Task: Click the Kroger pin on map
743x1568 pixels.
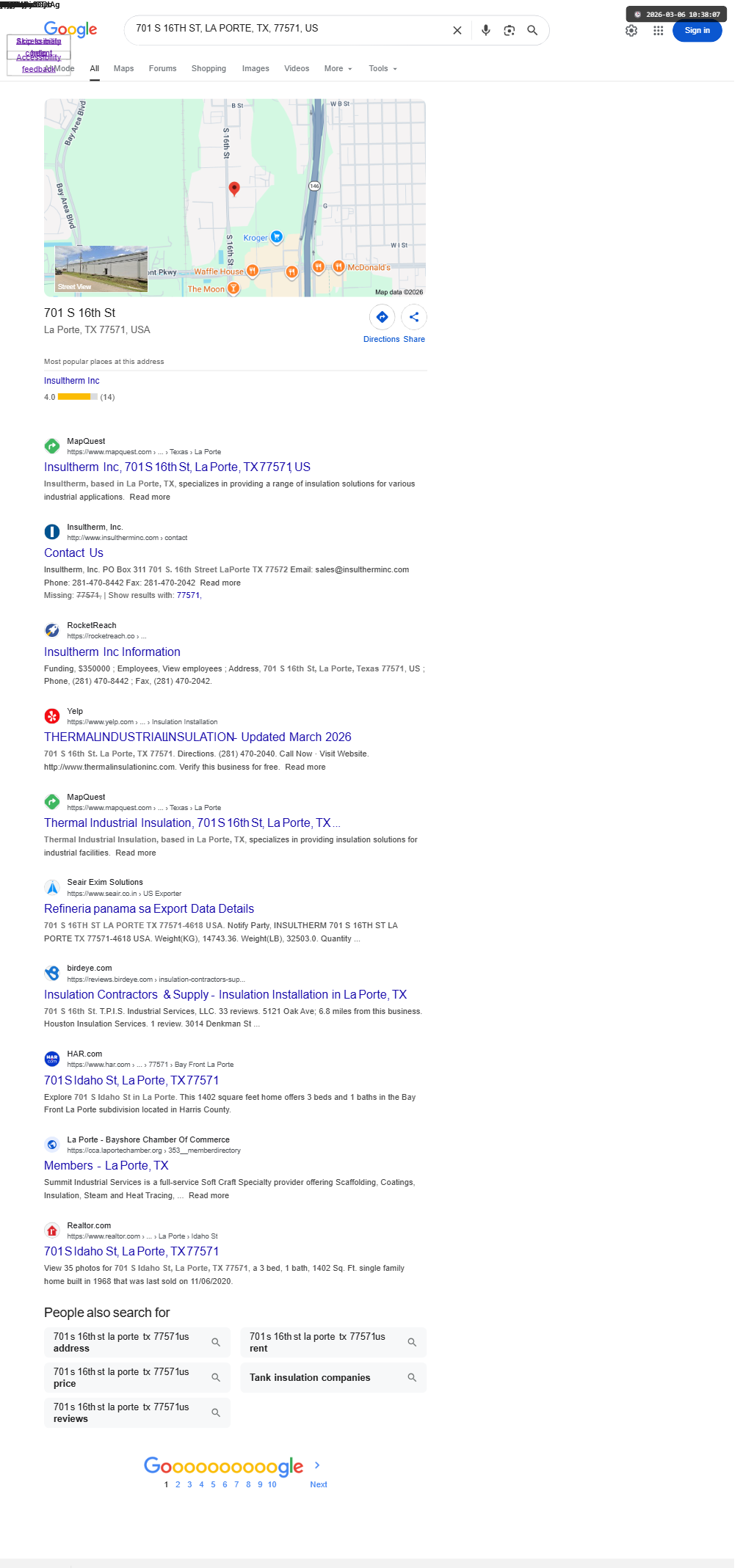Action: 277,236
